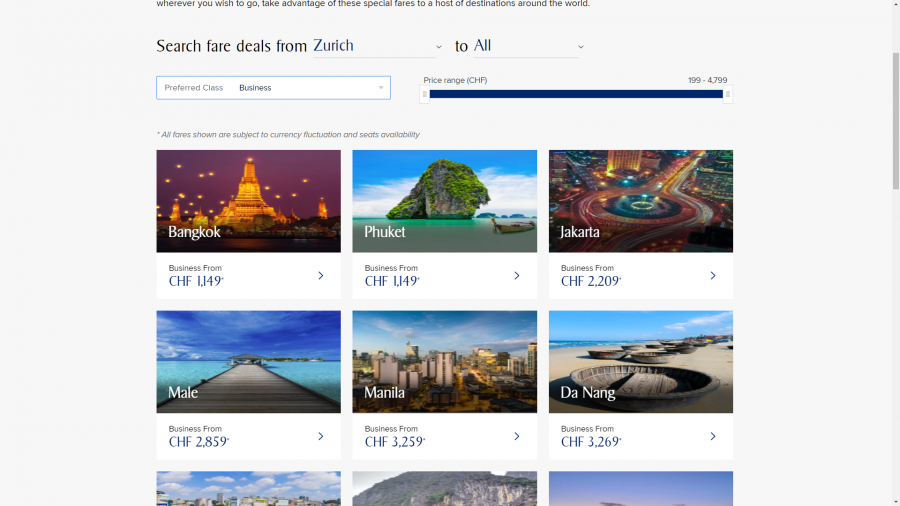Open the 'All' destination dropdown
This screenshot has width=900, height=506.
[529, 46]
